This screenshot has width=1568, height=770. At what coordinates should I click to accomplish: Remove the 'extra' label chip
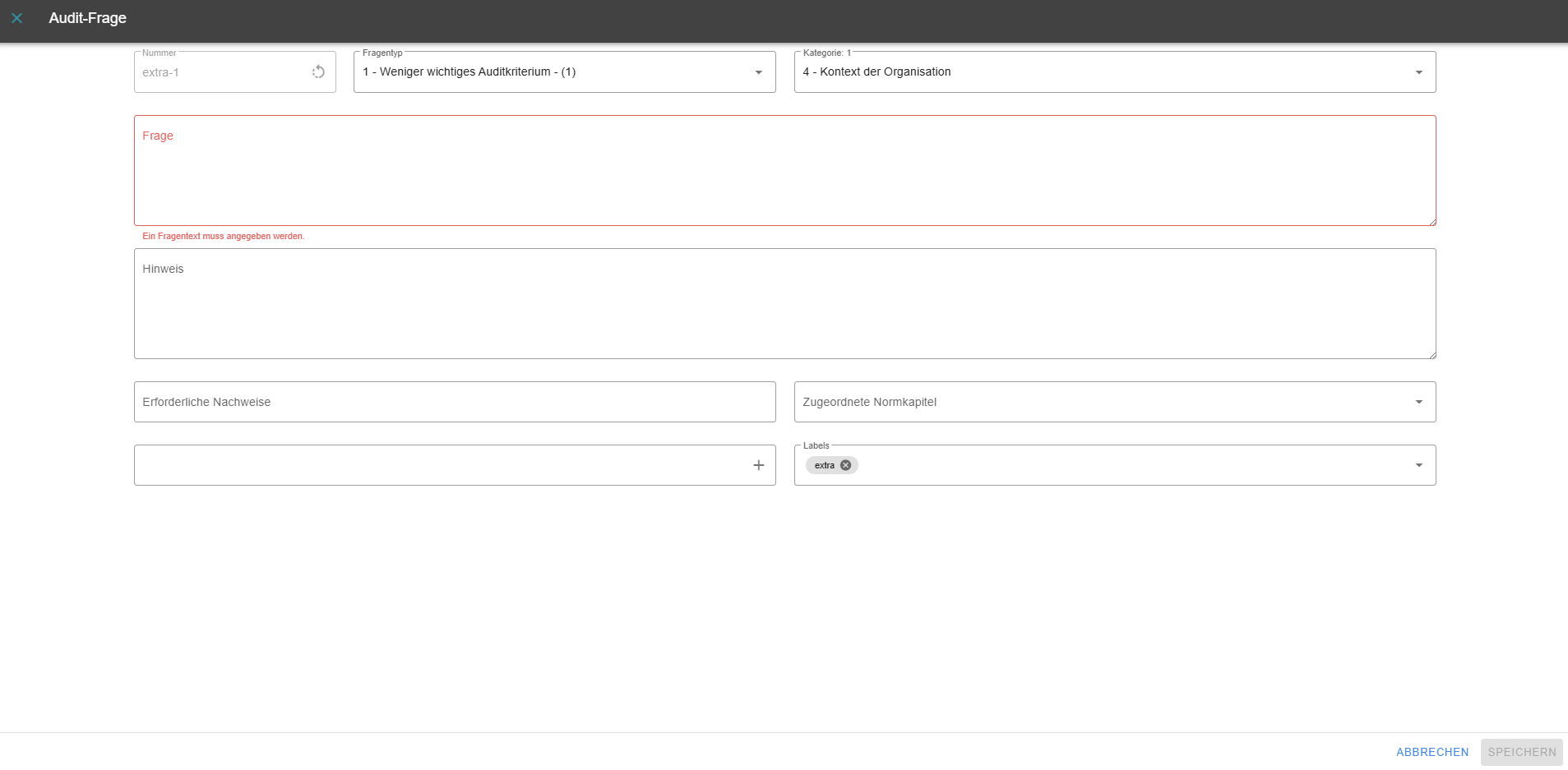pyautogui.click(x=845, y=465)
